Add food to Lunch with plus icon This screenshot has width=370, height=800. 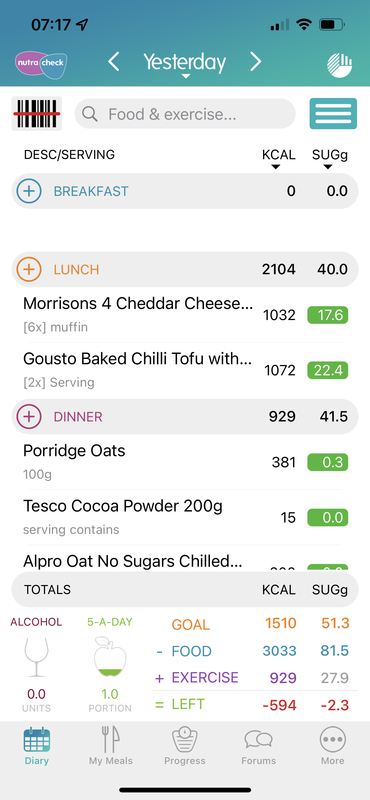pyautogui.click(x=29, y=269)
